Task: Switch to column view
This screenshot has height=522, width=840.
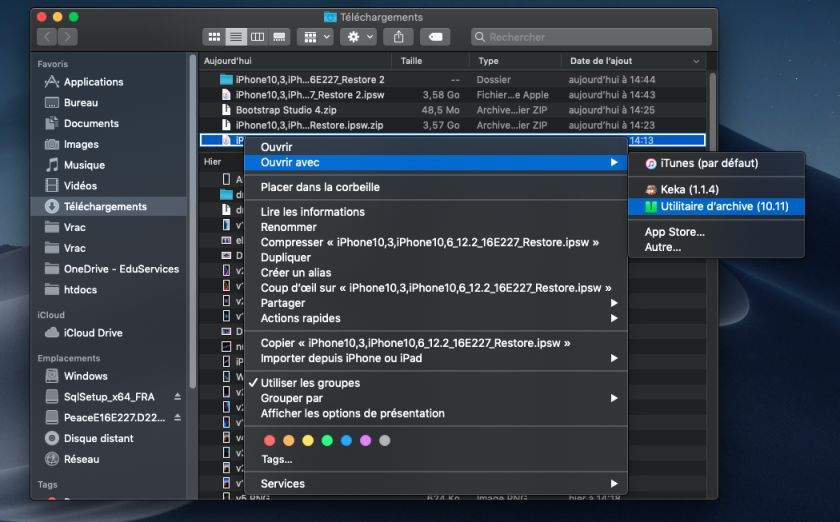Action: [x=258, y=37]
